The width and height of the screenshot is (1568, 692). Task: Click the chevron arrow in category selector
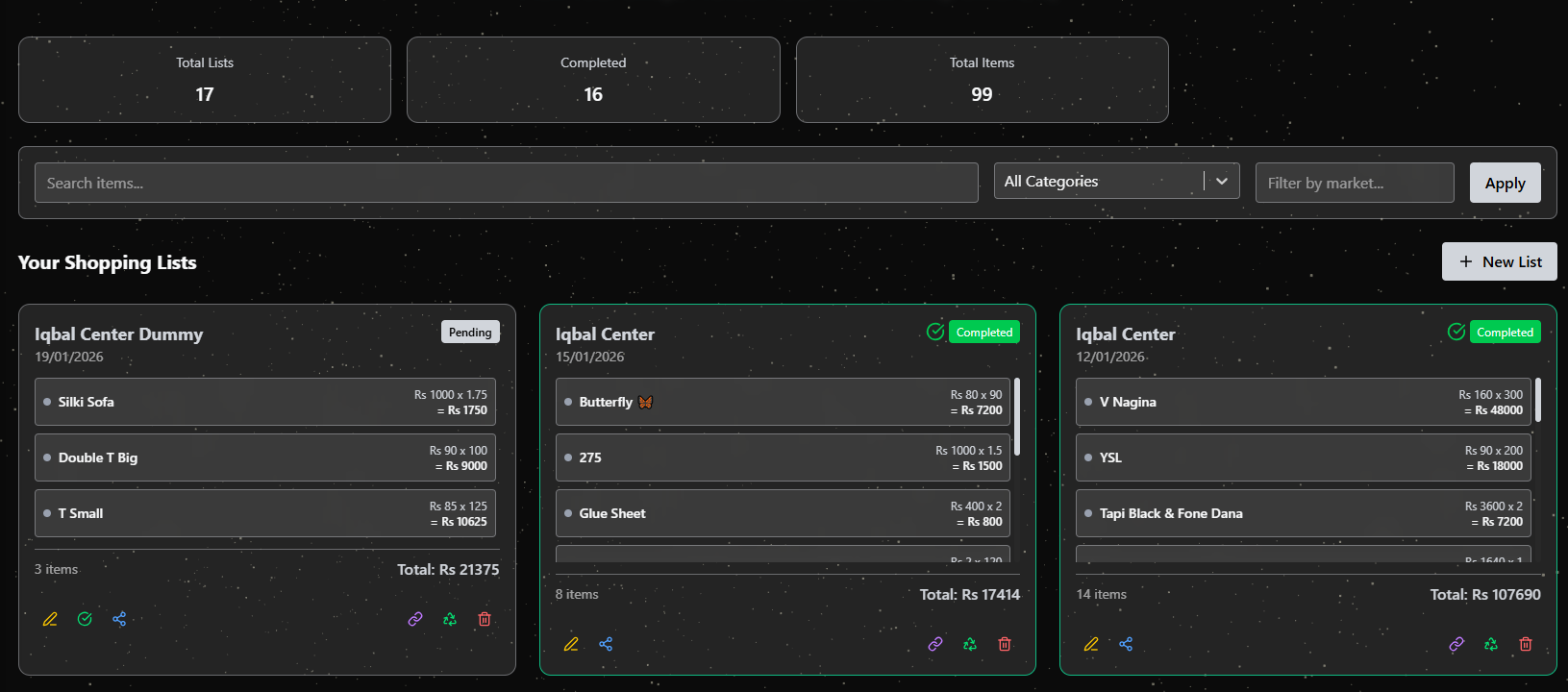coord(1222,182)
